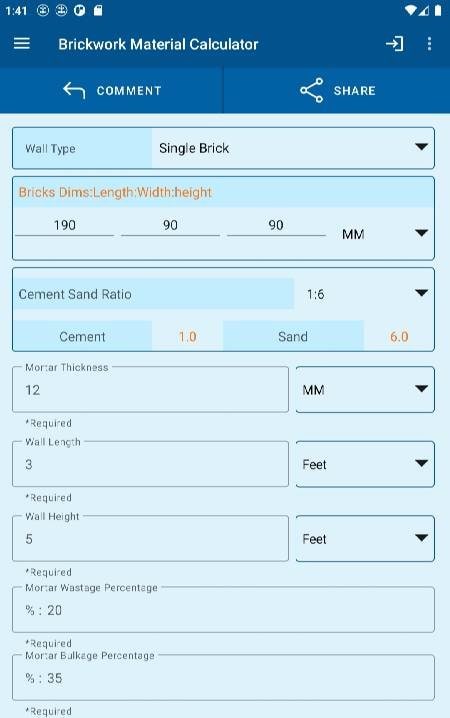Expand the Wall Type dropdown
Image resolution: width=450 pixels, height=718 pixels.
(x=293, y=148)
